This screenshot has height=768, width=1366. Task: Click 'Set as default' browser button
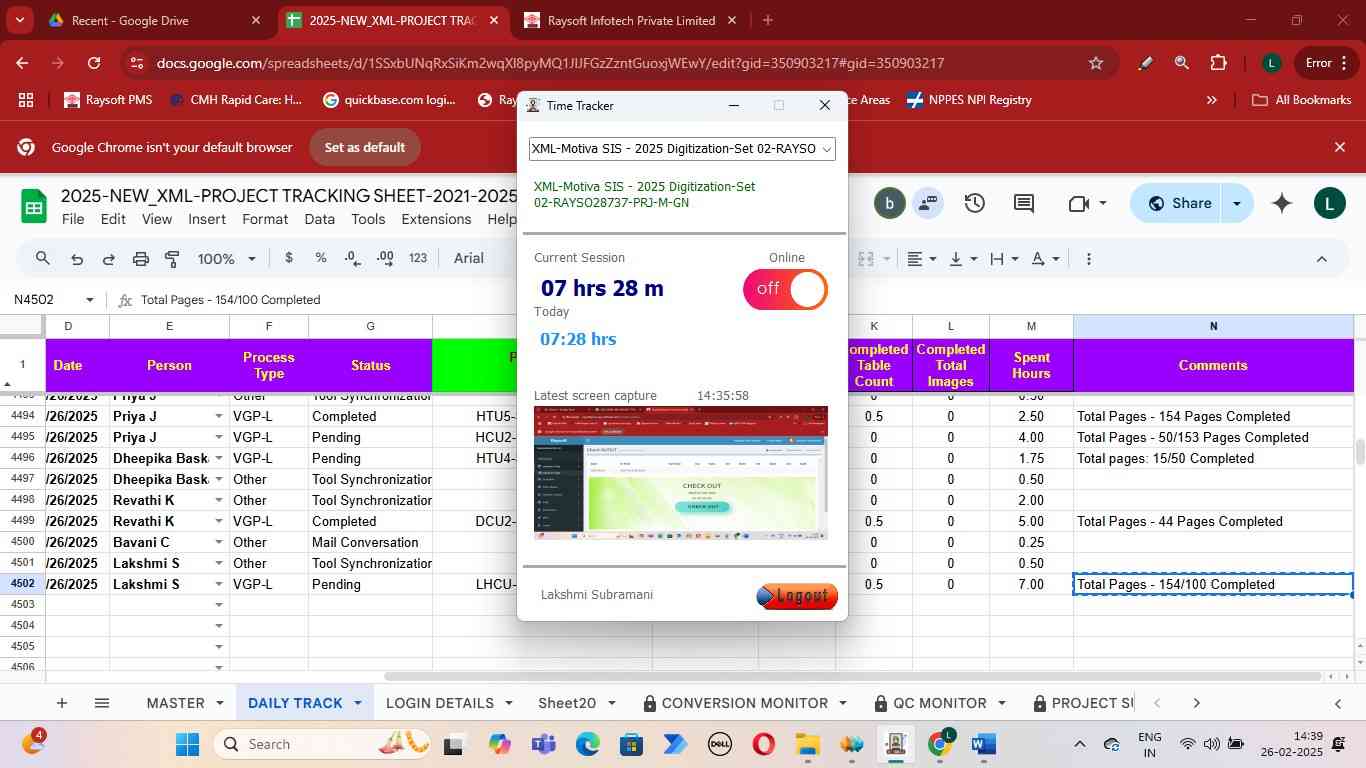tap(364, 147)
